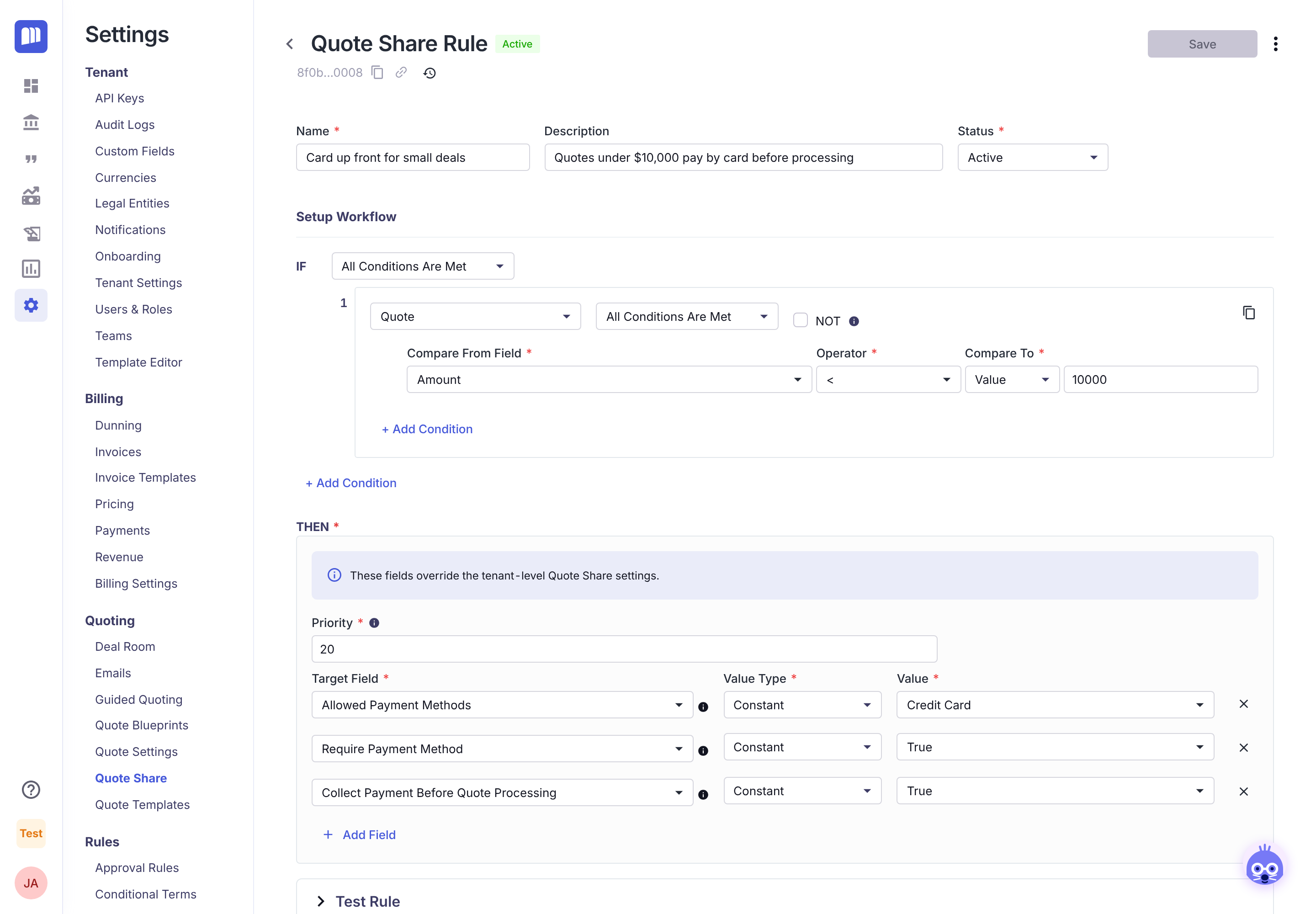Open the quotes icon in left rail

pyautogui.click(x=31, y=159)
